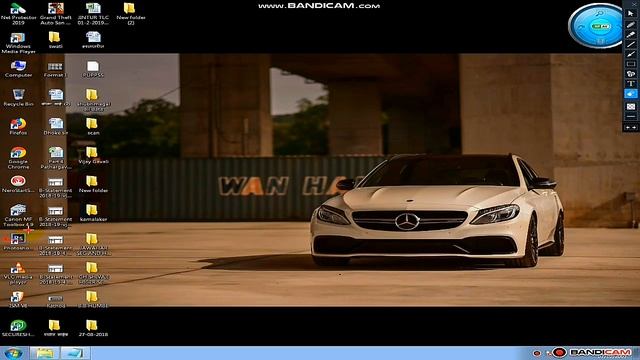Launch VLC media player shortcut

tap(18, 273)
